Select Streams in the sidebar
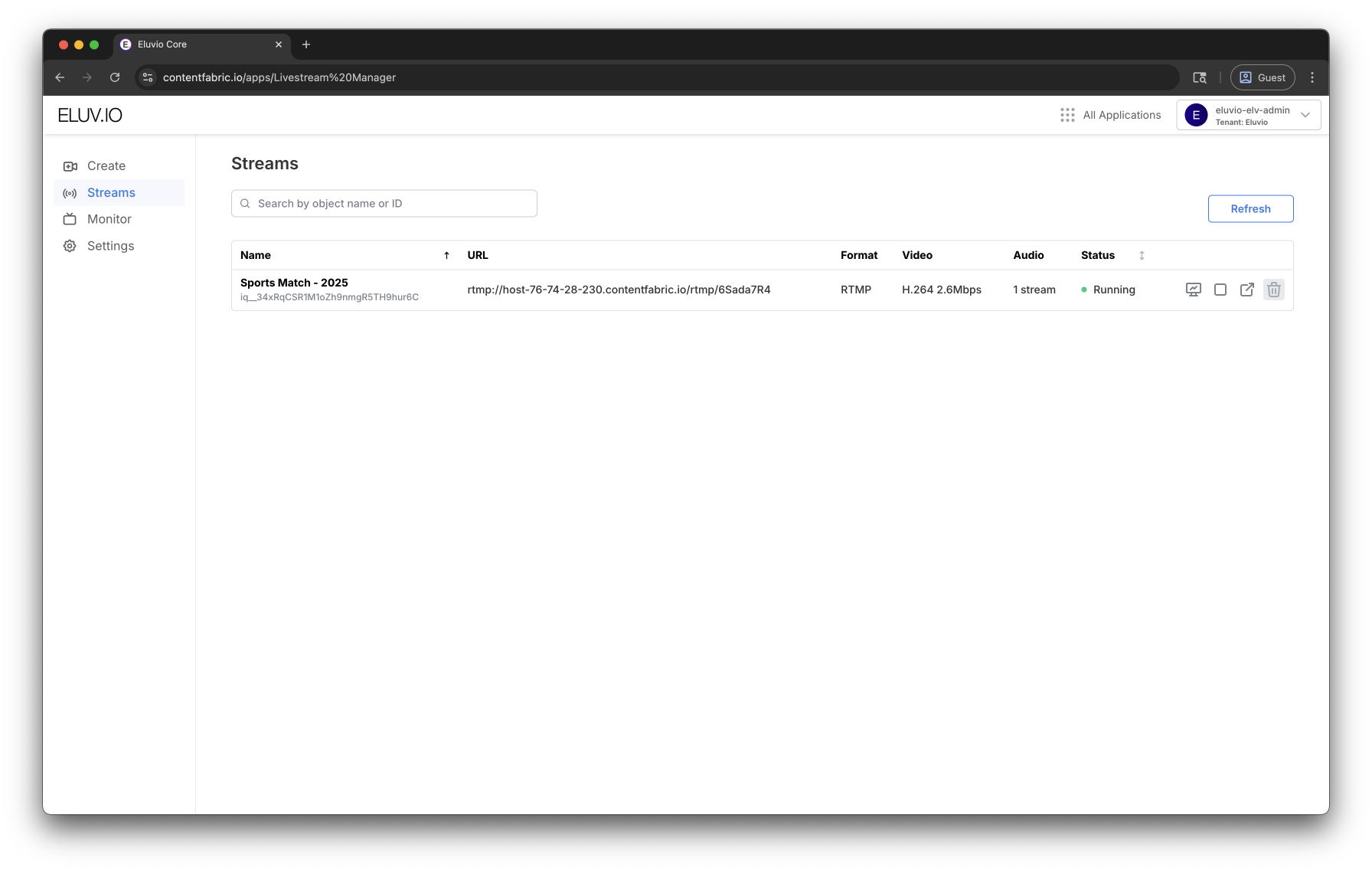Screen dimensions: 1372x871 click(x=111, y=193)
